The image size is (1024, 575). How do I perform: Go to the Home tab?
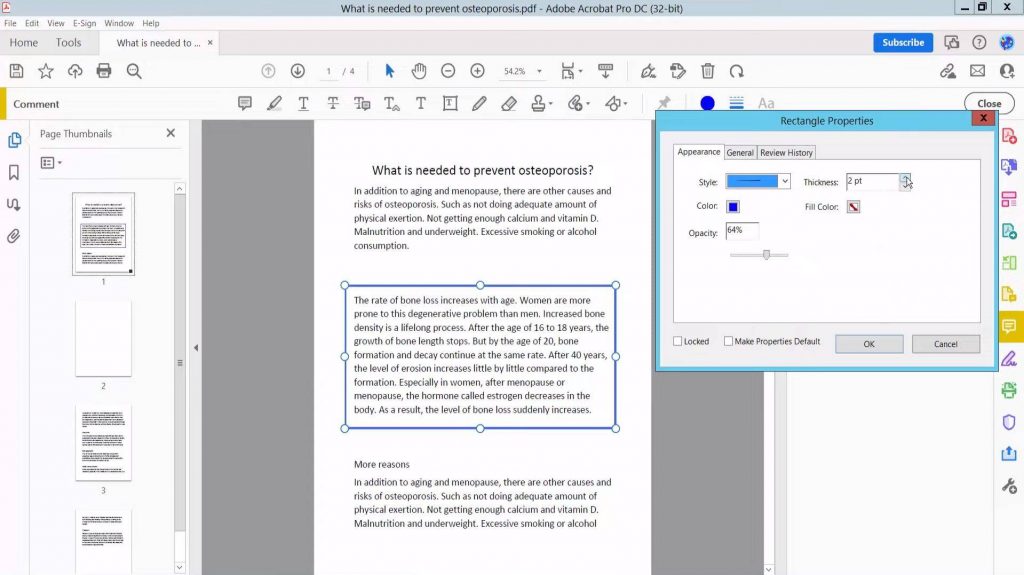pos(24,42)
